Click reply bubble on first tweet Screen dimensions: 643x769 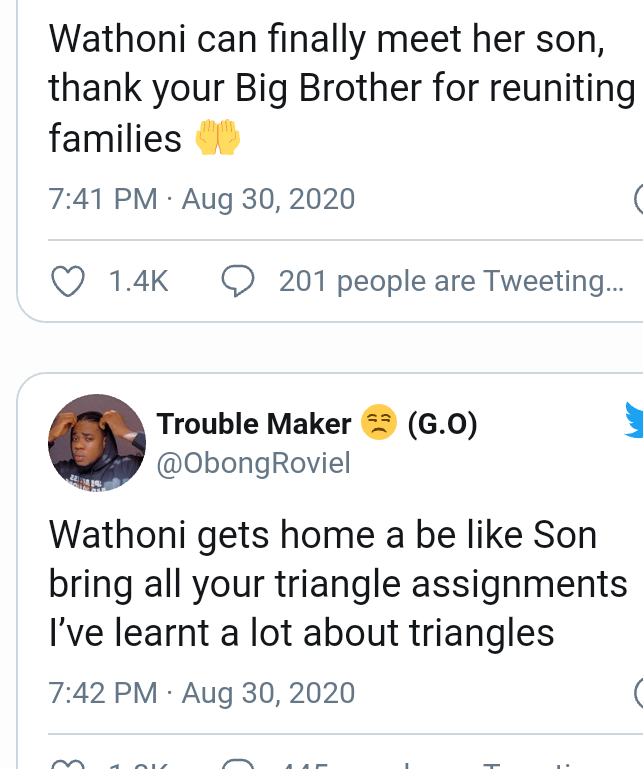[237, 283]
